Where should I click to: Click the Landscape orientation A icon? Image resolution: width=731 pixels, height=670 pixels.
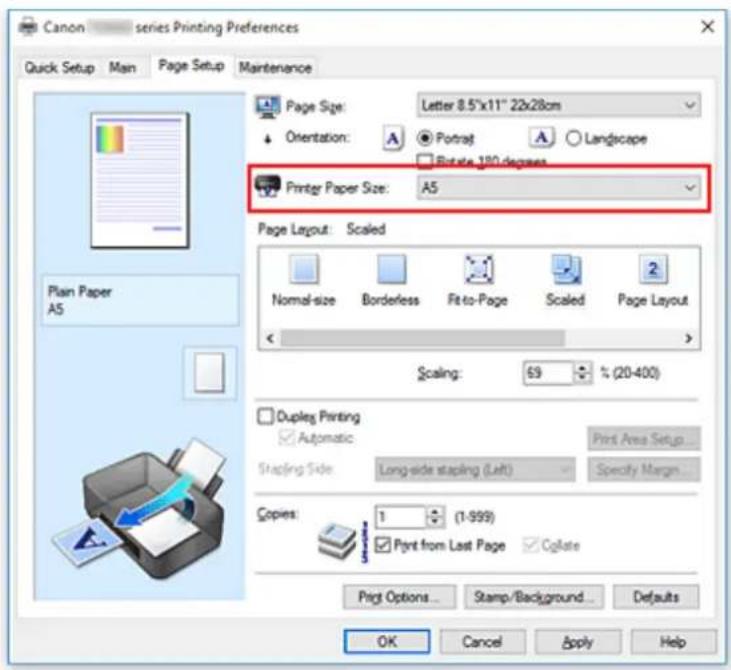541,138
